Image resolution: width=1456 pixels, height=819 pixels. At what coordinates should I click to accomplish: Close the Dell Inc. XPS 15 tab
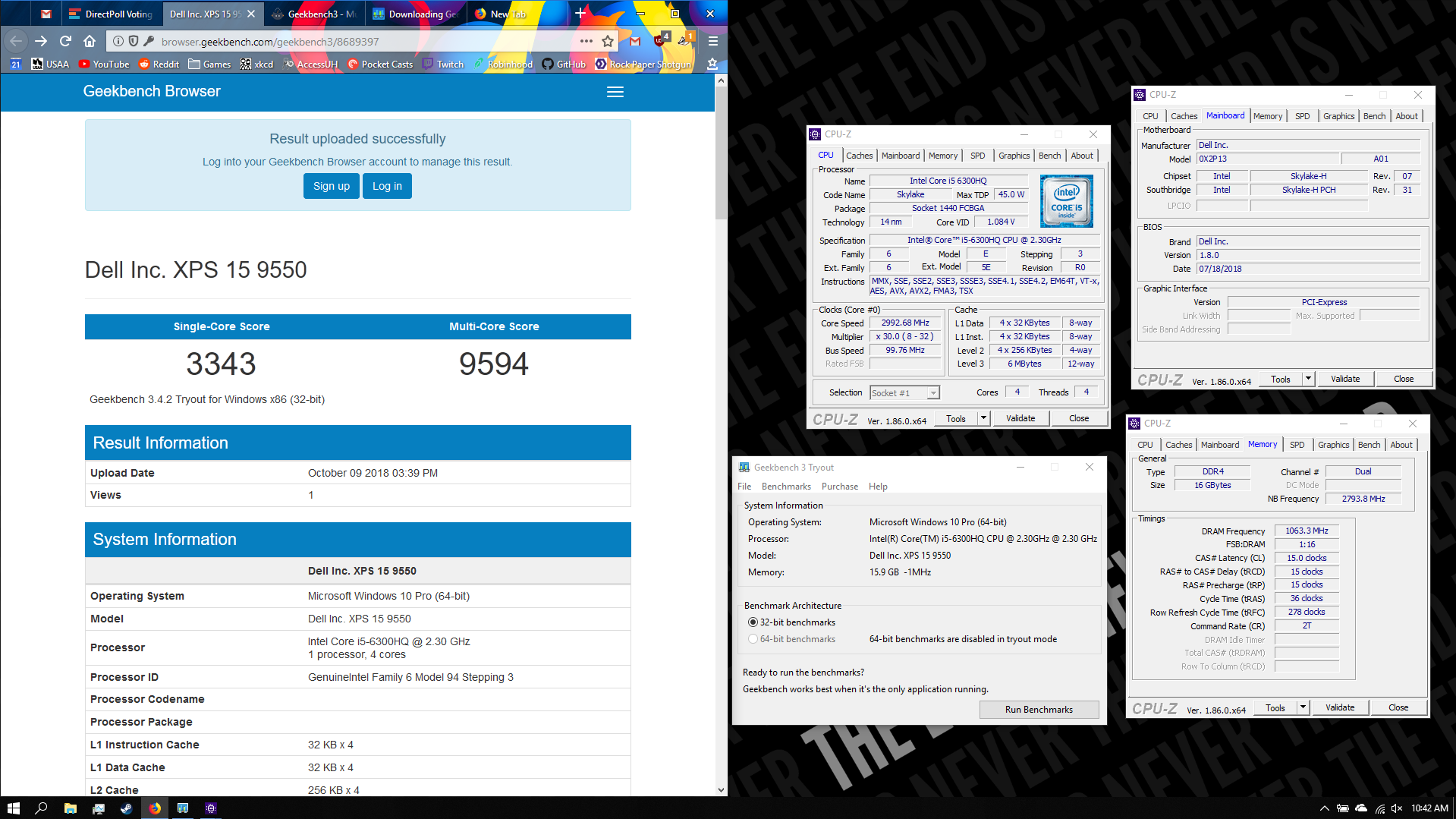pos(251,14)
